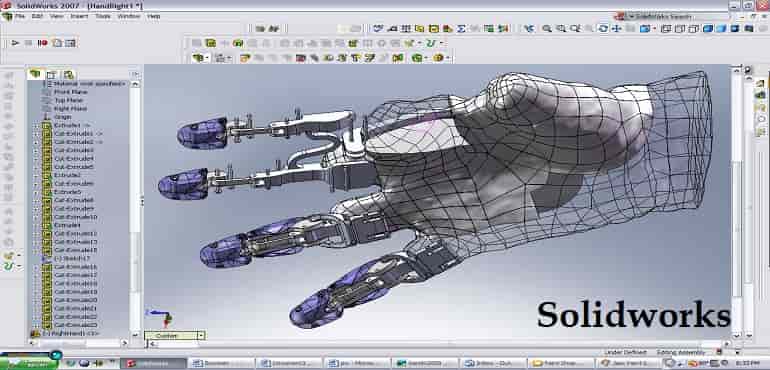Click the Section View icon
770x370 pixels.
point(749,28)
